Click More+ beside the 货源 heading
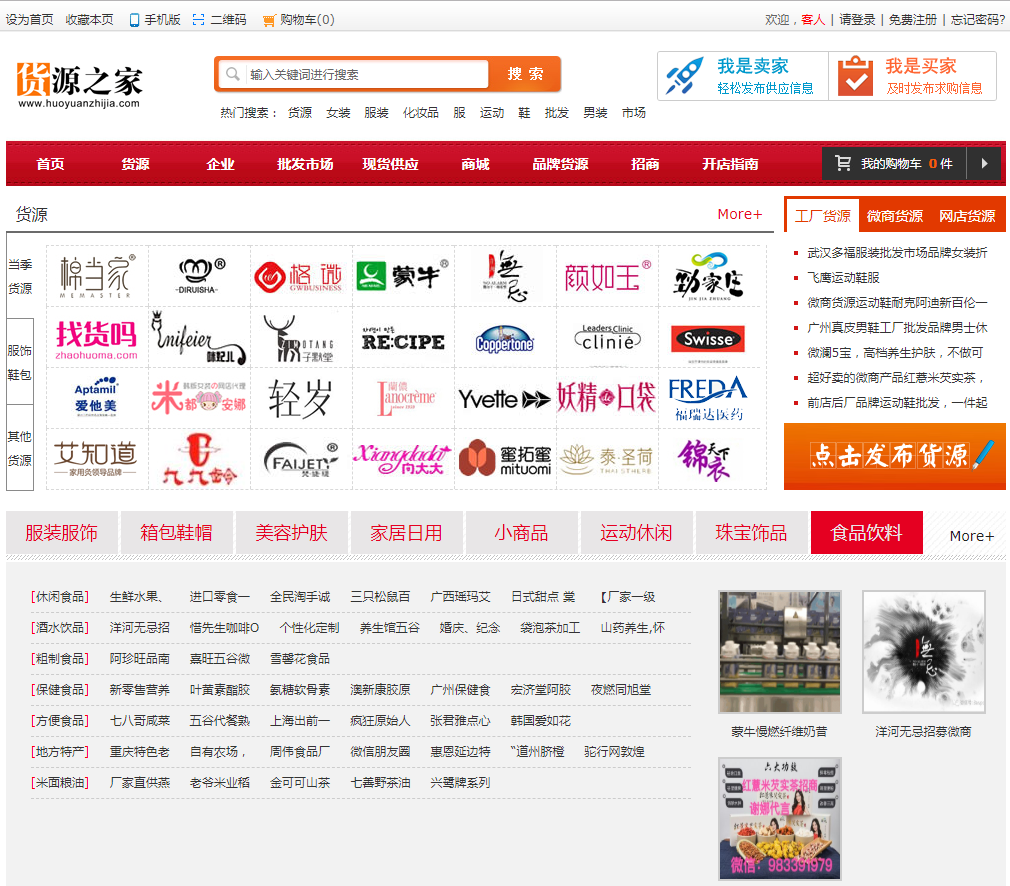 tap(739, 214)
